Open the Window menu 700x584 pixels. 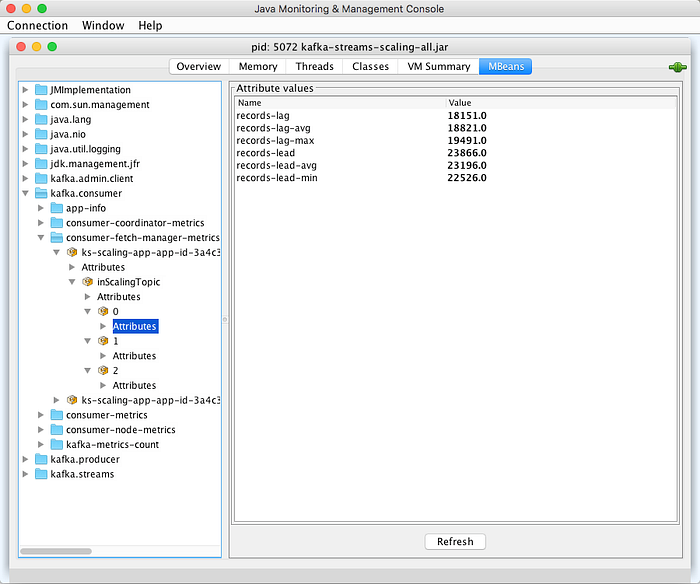103,25
